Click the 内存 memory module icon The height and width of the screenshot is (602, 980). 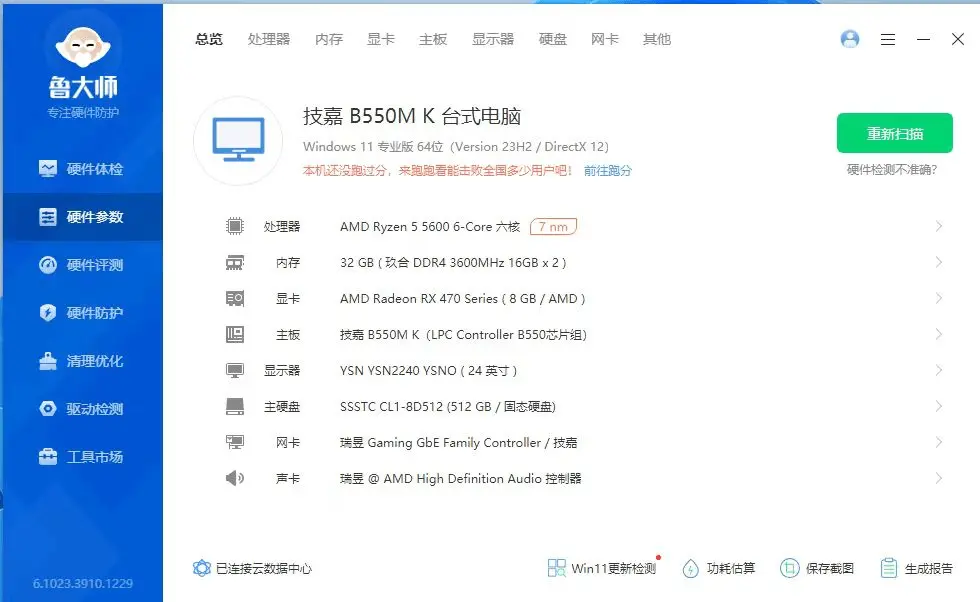235,263
